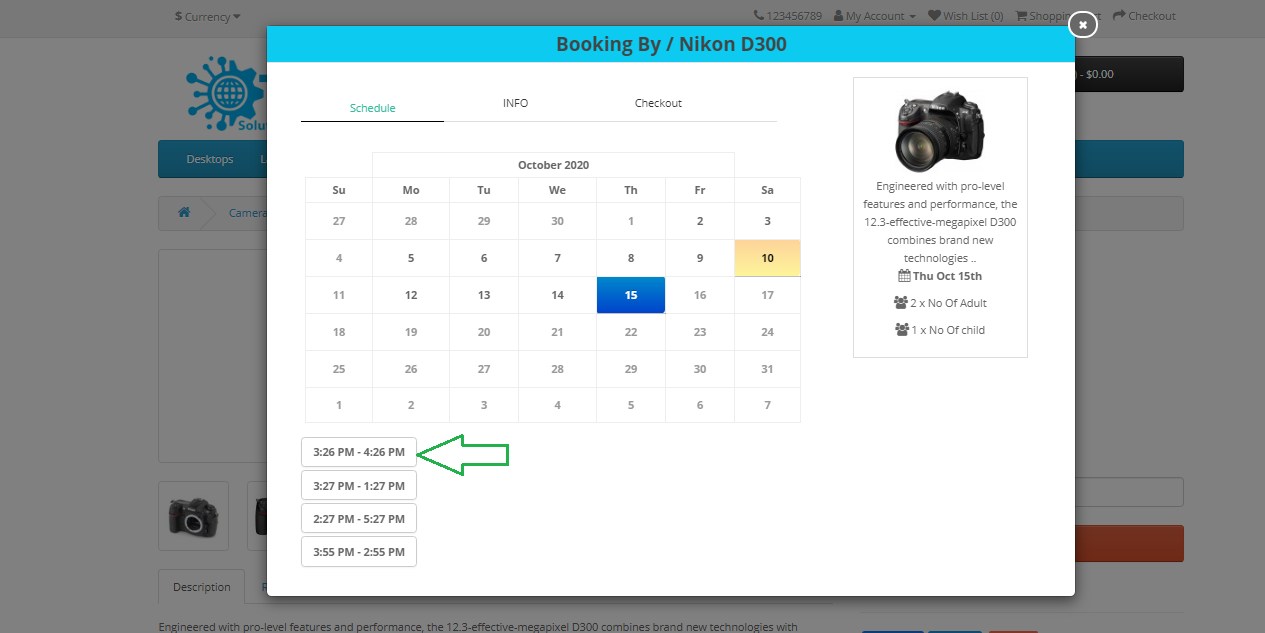Select October 8 on the calendar
This screenshot has width=1265, height=633.
point(631,258)
